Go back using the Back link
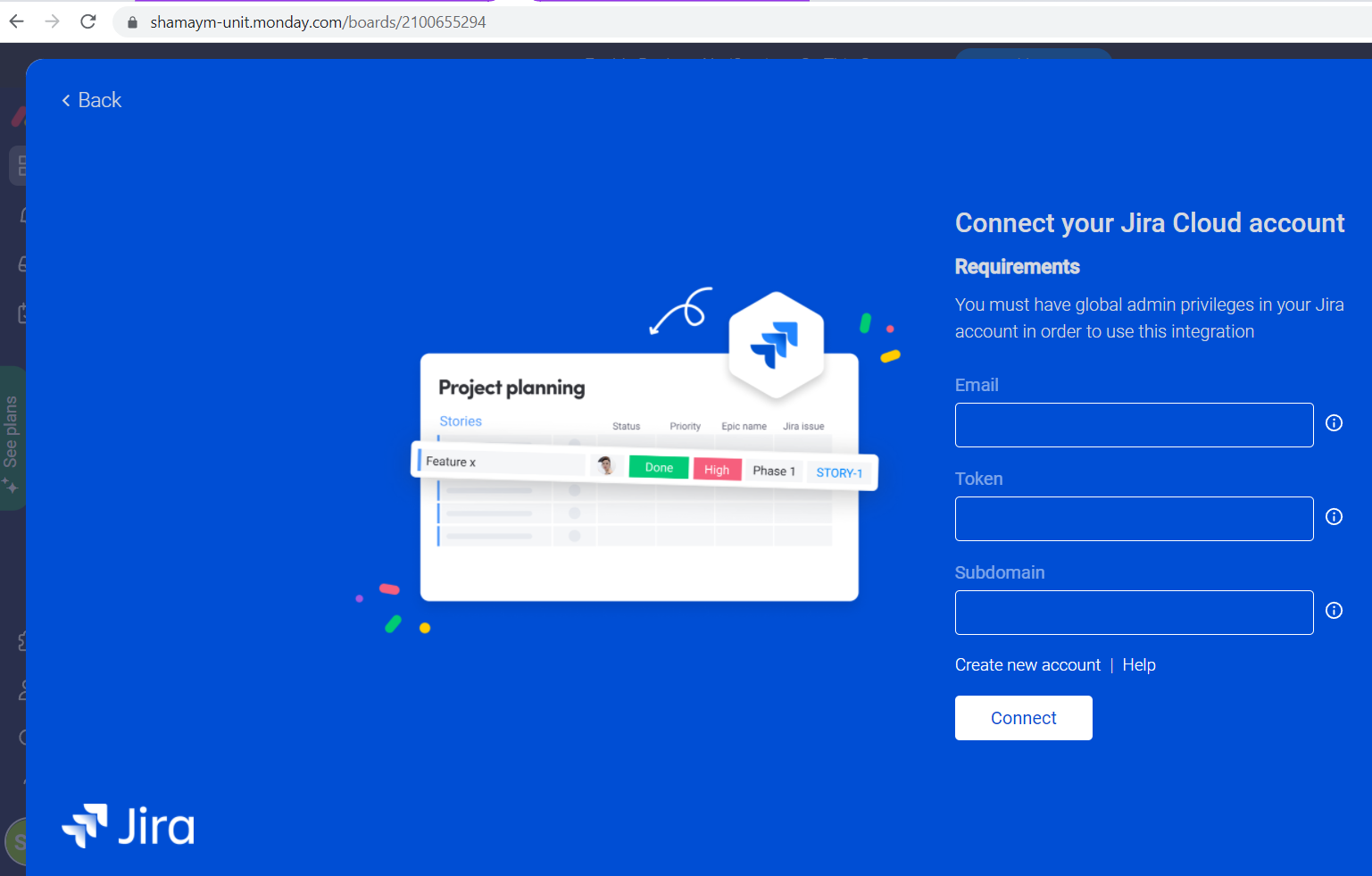This screenshot has width=1372, height=876. 91,100
